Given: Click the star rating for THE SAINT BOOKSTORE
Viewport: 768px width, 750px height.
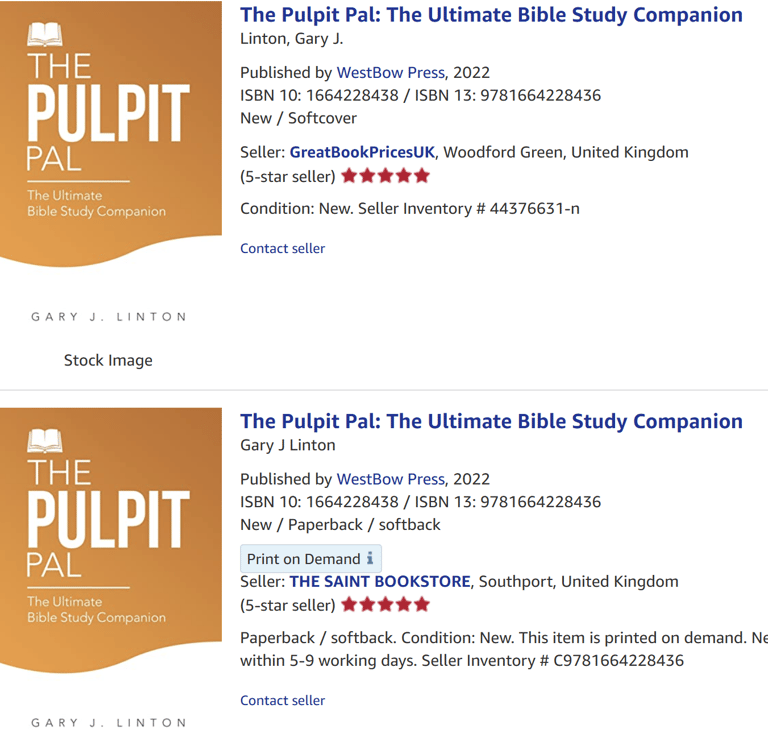Looking at the screenshot, I should (x=385, y=604).
